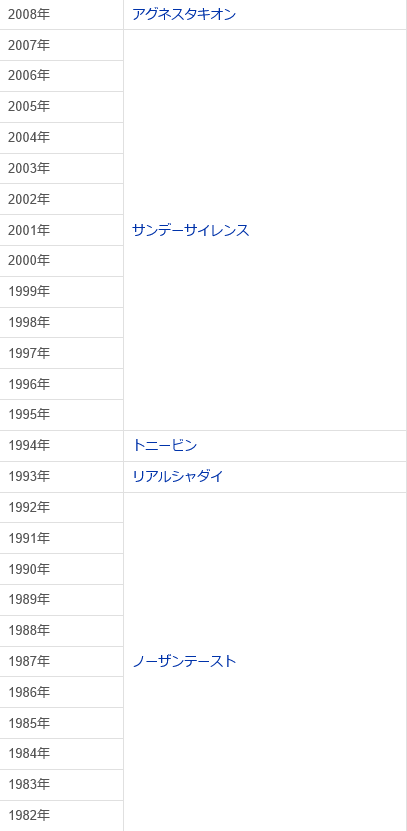
Task: Click the 2008年 table cell
Action: coord(61,14)
